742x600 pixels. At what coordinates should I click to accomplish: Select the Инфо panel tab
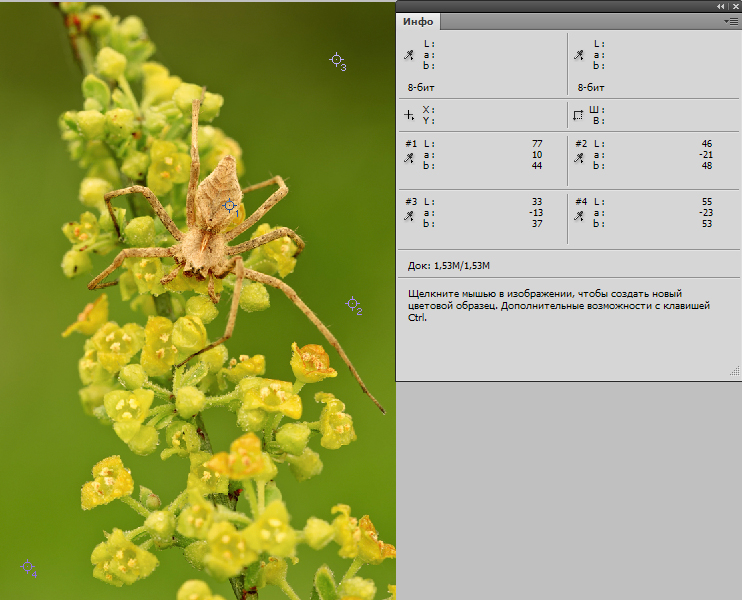pos(417,21)
